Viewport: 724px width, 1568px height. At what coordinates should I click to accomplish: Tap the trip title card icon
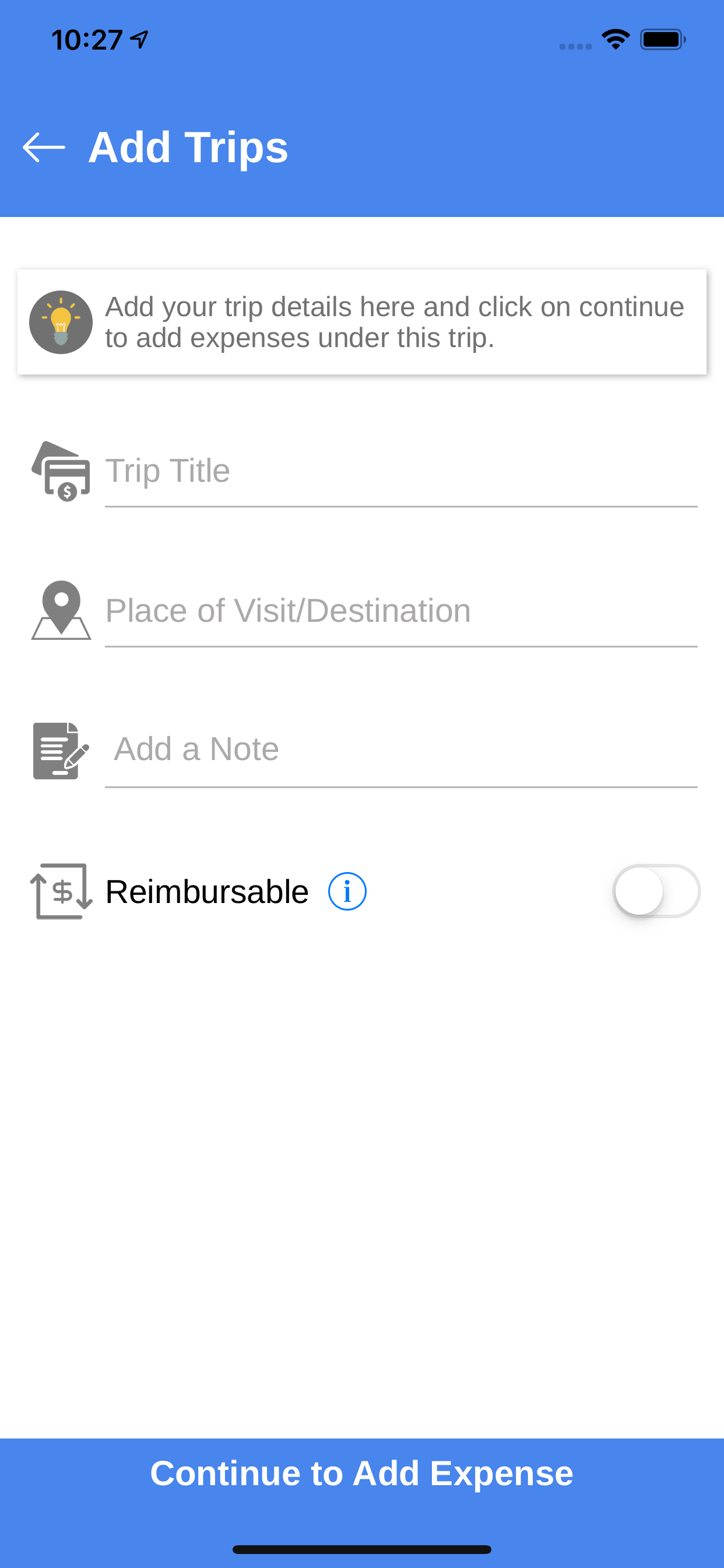[61, 471]
